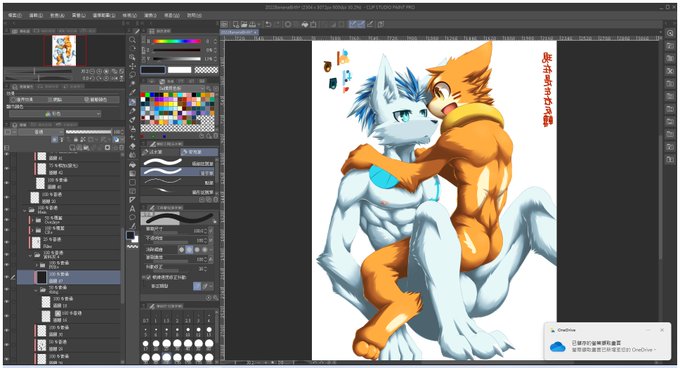
Task: Select the Eyedropper tool
Action: click(132, 93)
